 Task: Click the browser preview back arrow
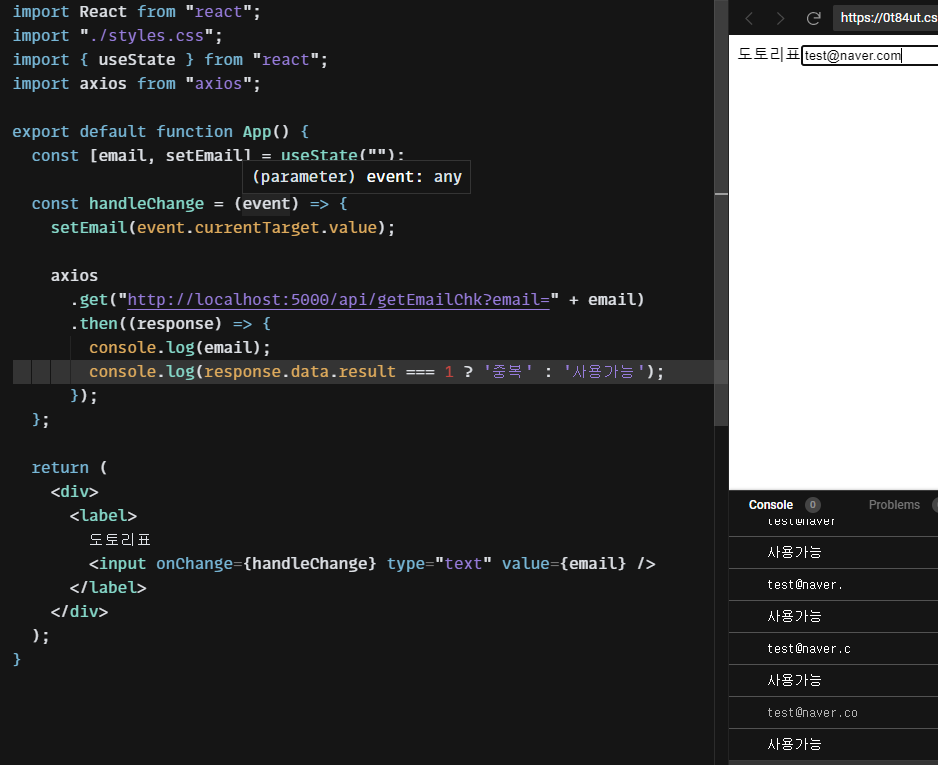click(749, 19)
